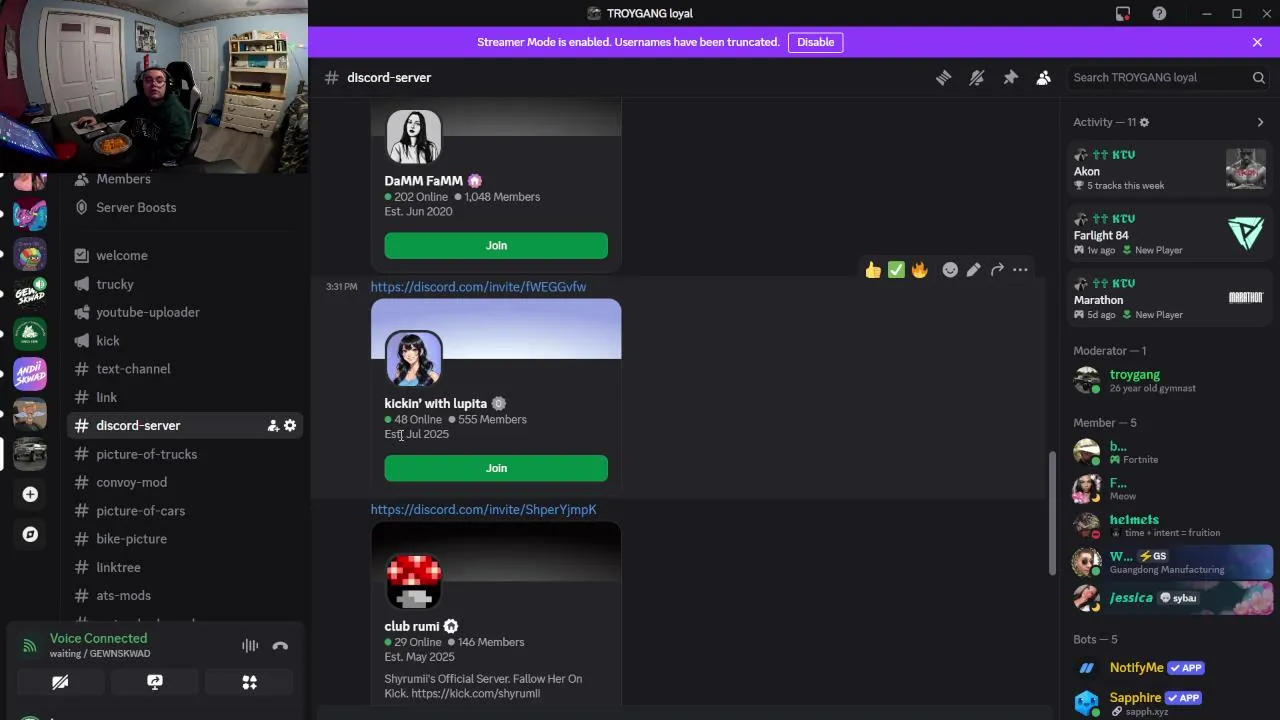Switch to the welcome channel
Image resolution: width=1280 pixels, height=720 pixels.
[x=184, y=256]
